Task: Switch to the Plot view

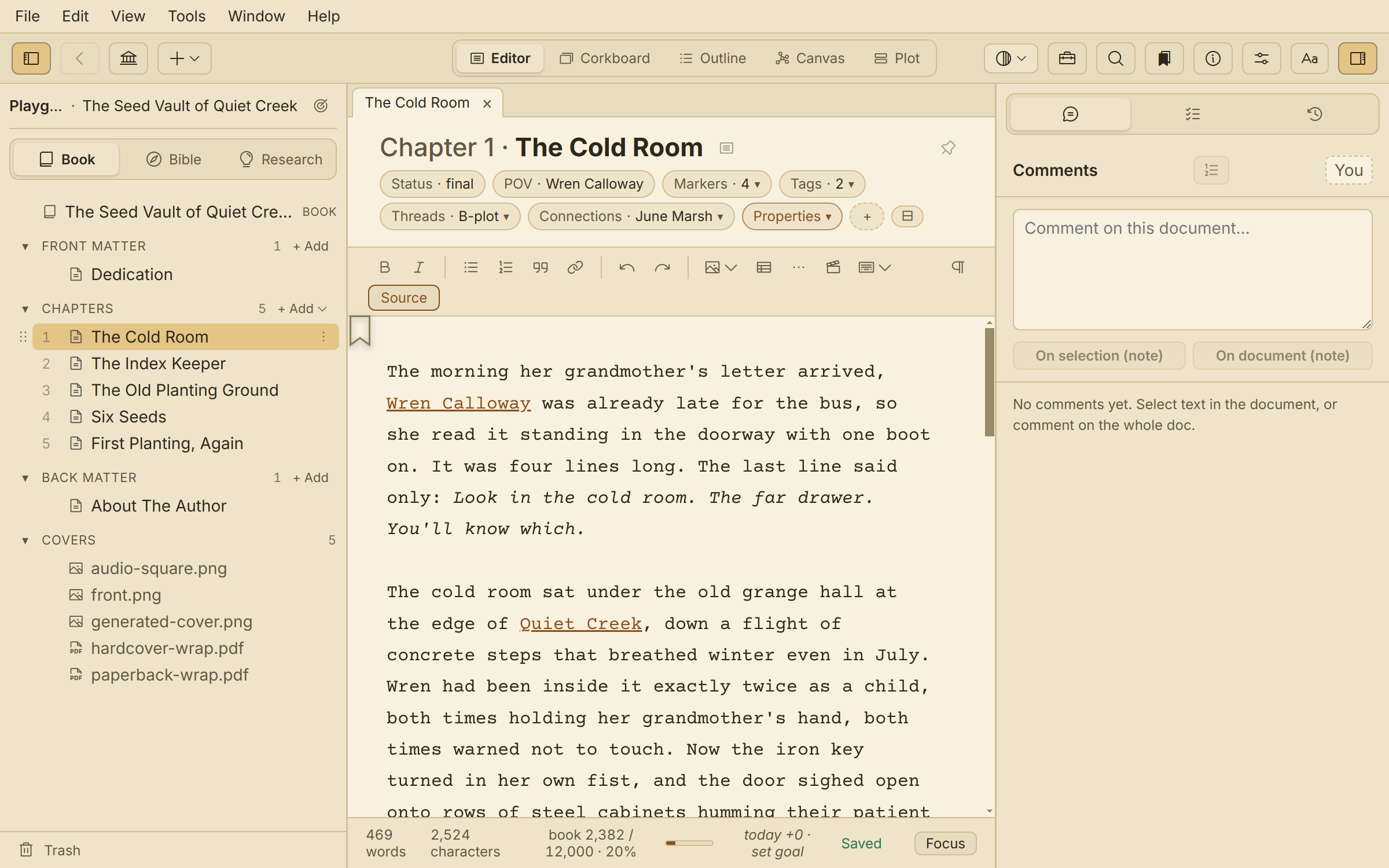Action: click(897, 58)
